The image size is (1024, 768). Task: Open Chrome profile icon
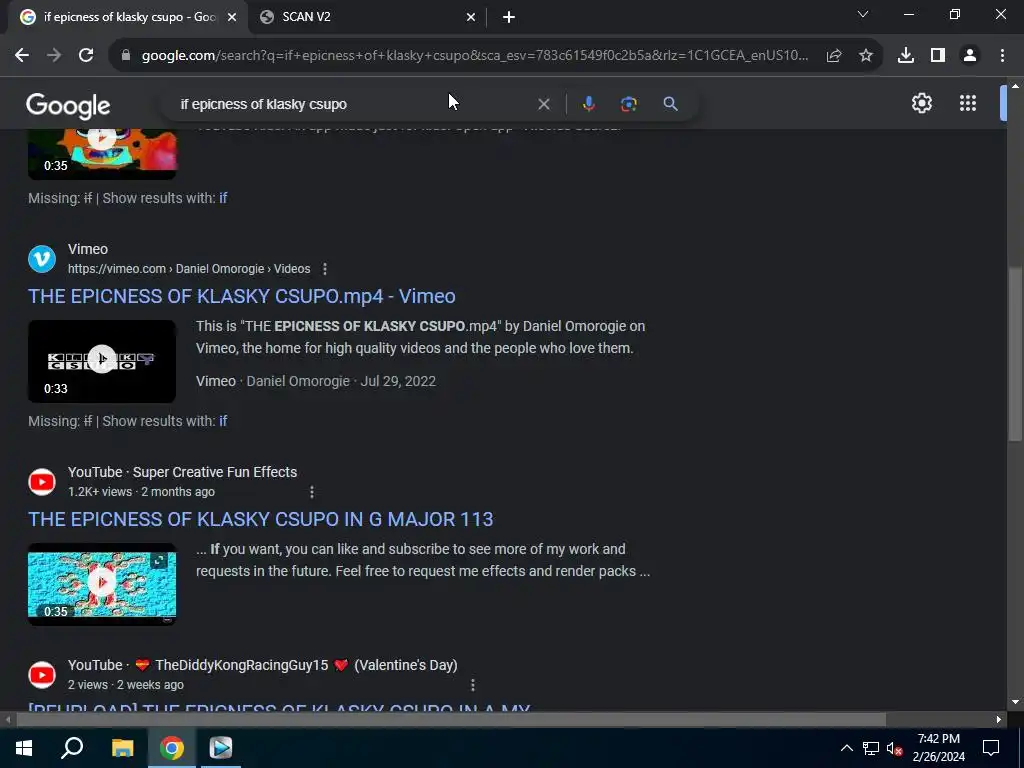point(970,56)
